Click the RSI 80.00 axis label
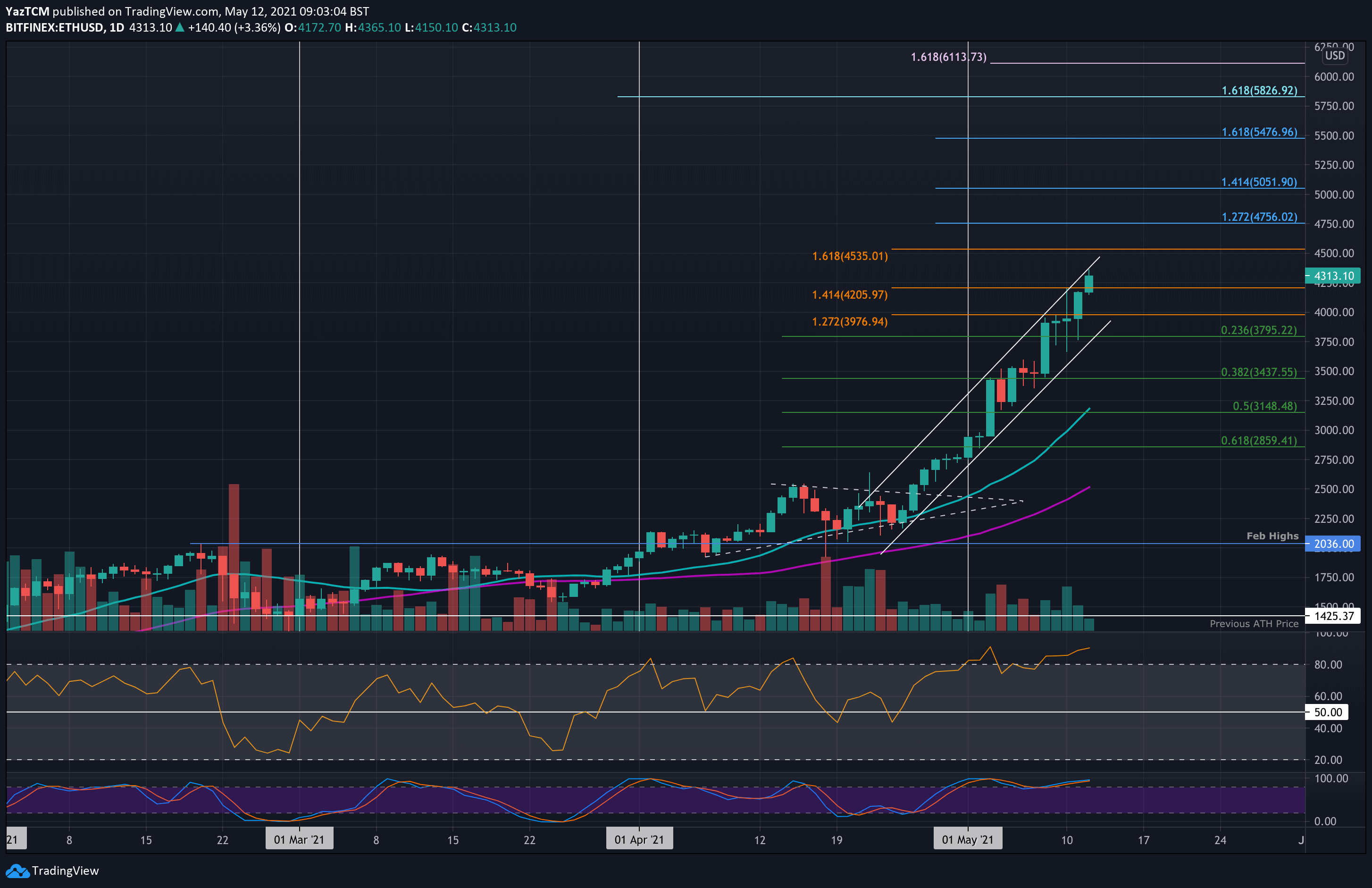The height and width of the screenshot is (888, 1372). point(1328,664)
